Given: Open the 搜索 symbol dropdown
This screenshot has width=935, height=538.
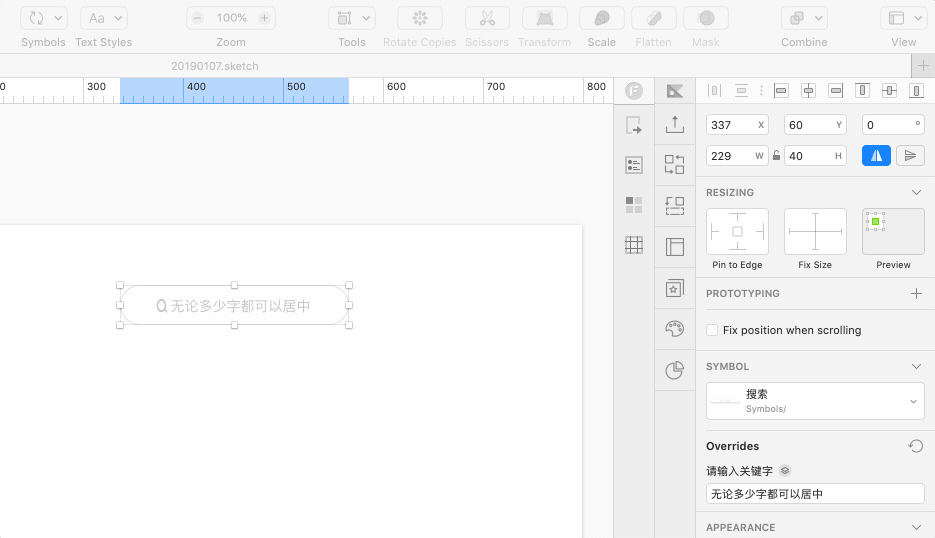Looking at the screenshot, I should click(815, 401).
